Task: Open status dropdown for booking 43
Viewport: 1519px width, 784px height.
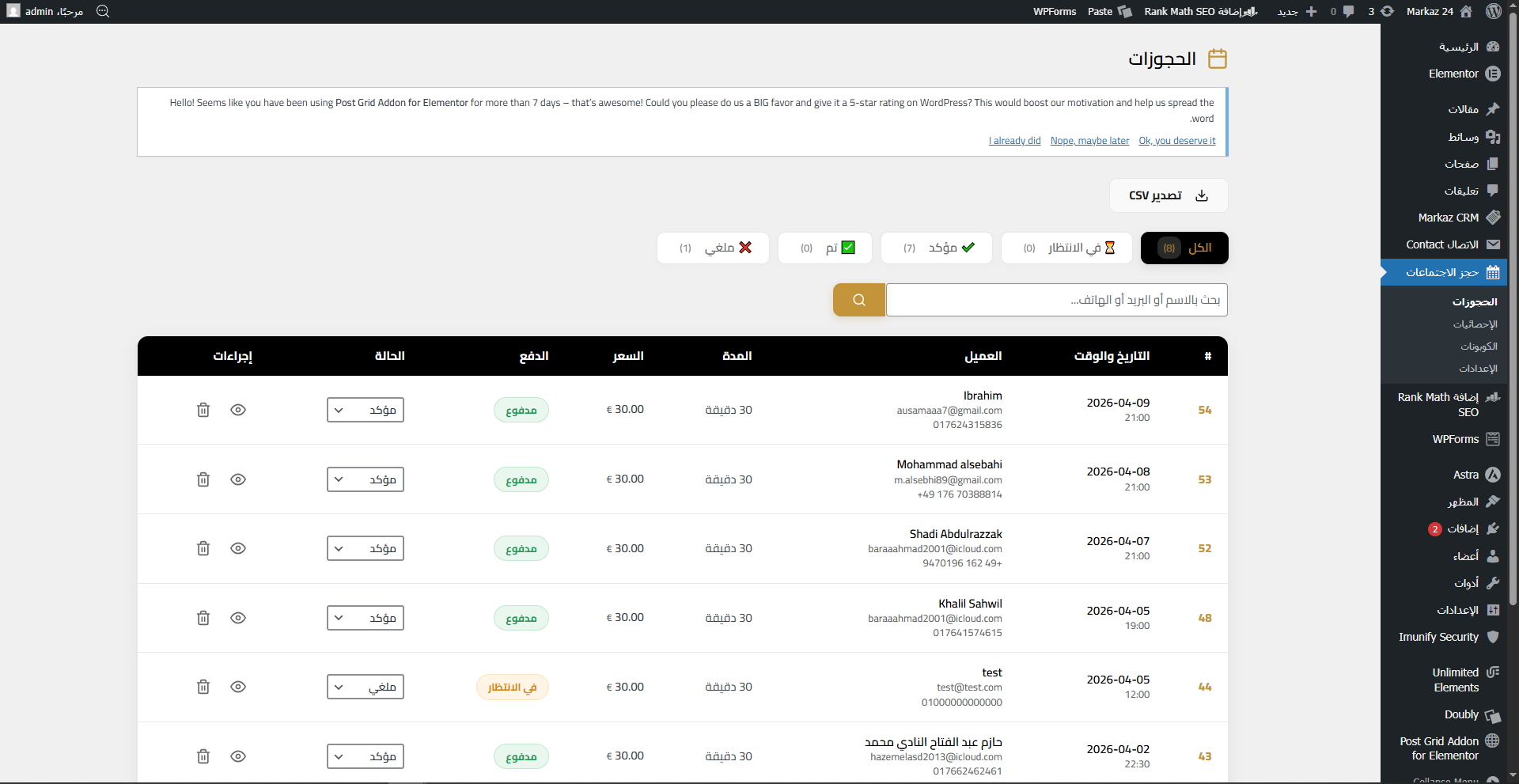Action: click(366, 756)
